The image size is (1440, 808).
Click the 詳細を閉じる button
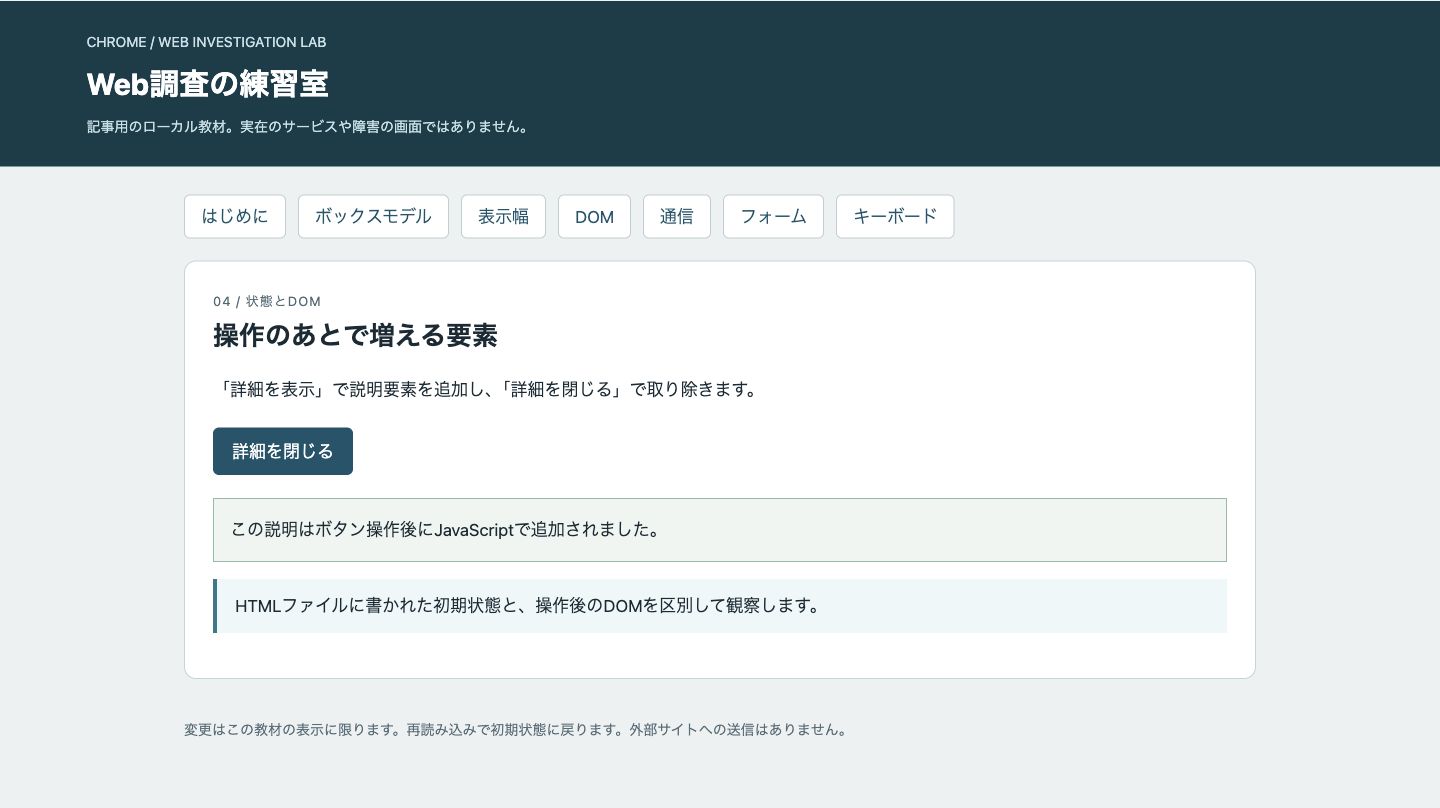283,451
